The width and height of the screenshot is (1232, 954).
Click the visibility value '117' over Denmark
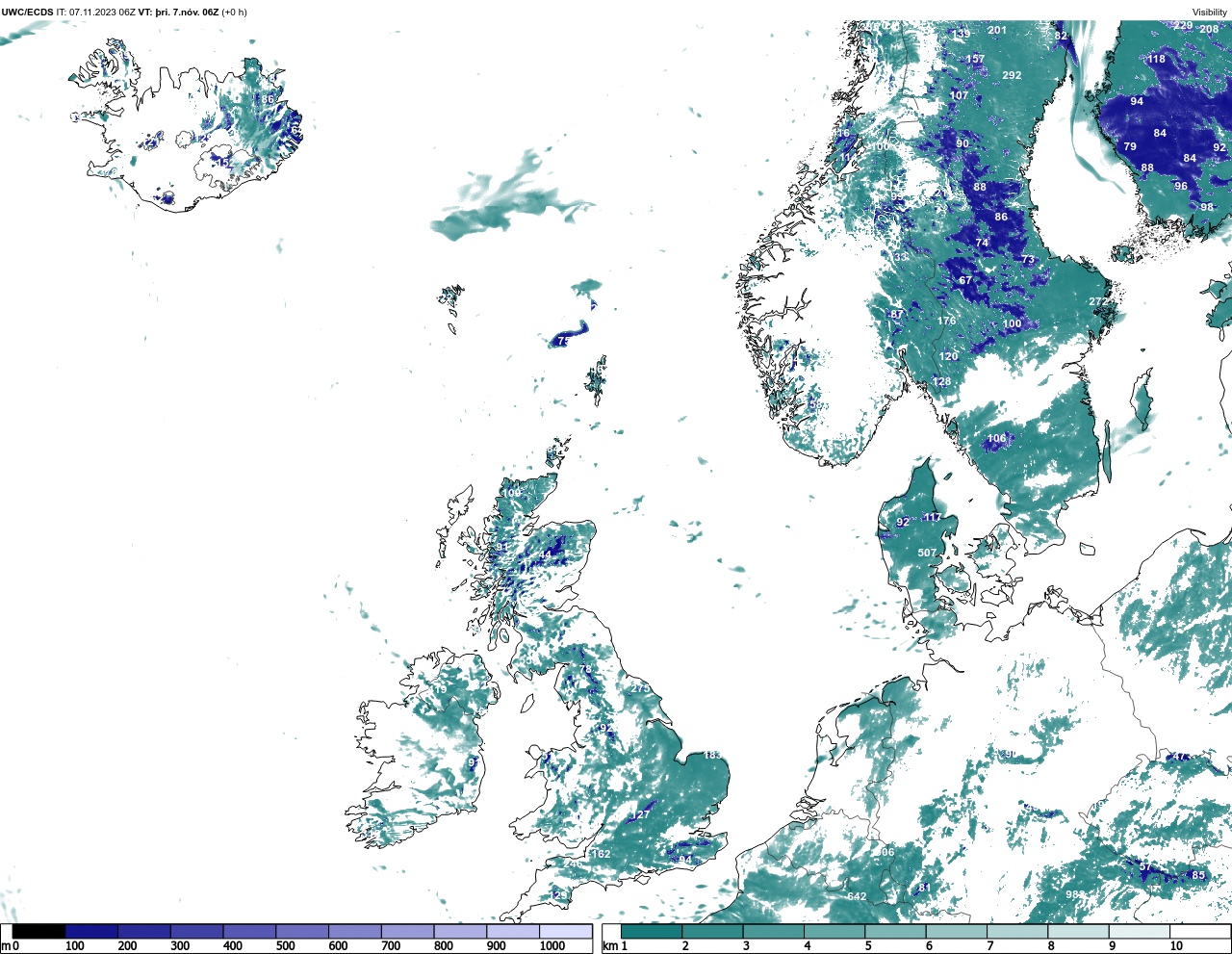click(933, 518)
